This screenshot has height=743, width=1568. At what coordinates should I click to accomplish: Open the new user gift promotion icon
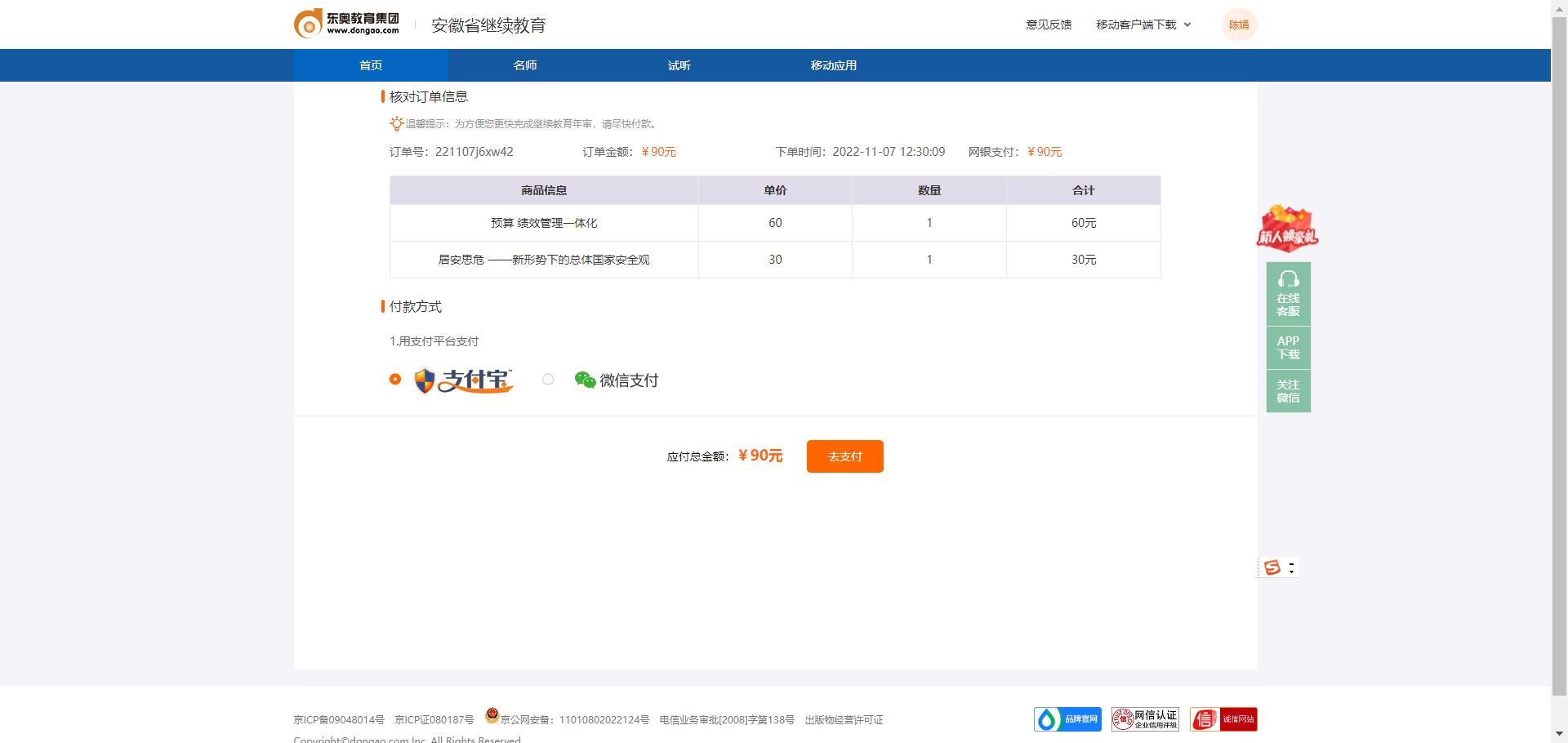pos(1287,229)
